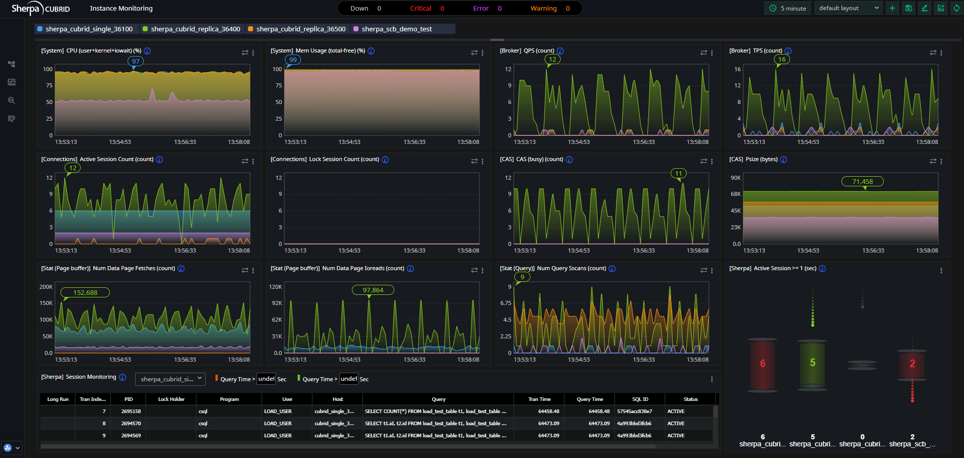Image resolution: width=964 pixels, height=458 pixels.
Task: Toggle sherpa_scb_demo_test instance legend
Action: pyautogui.click(x=395, y=29)
